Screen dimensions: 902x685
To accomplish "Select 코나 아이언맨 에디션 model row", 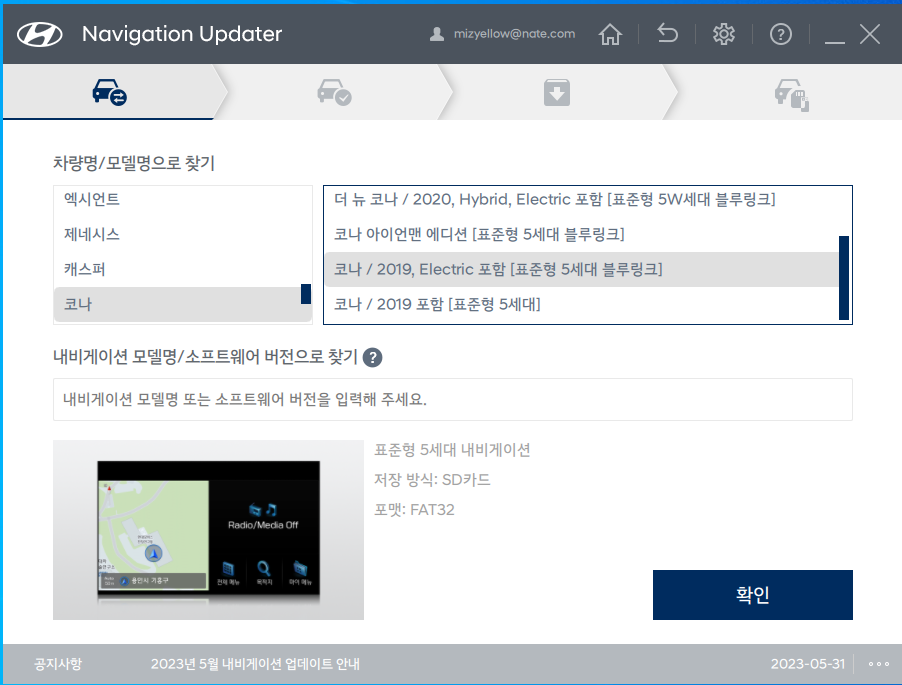I will click(581, 235).
